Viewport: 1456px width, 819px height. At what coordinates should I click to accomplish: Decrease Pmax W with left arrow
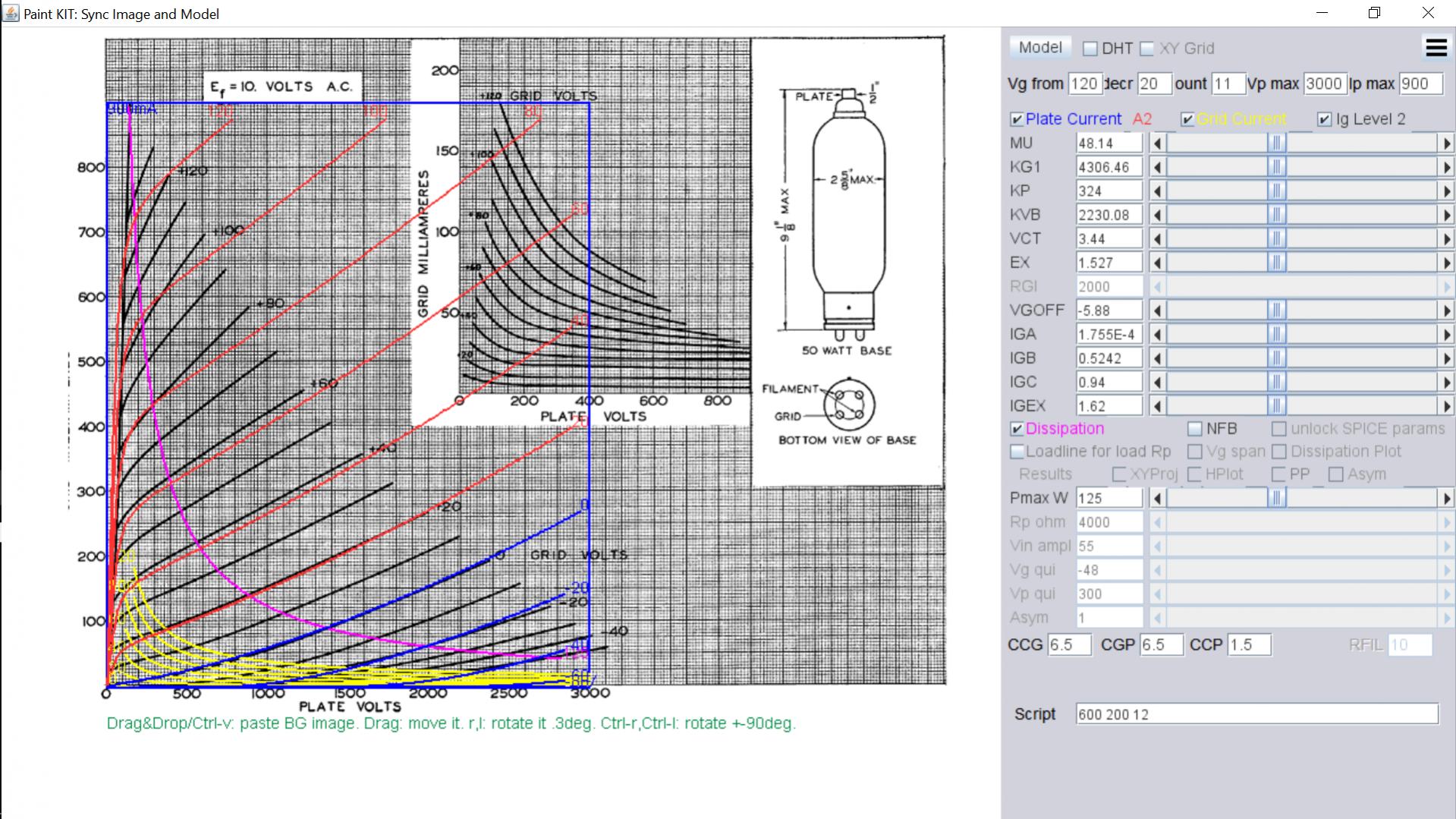click(1157, 499)
